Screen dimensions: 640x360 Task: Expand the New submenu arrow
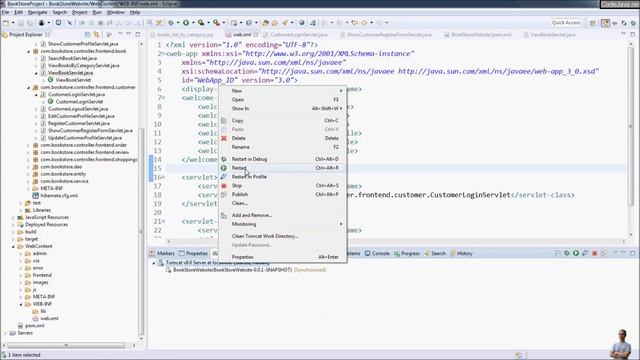pos(341,91)
